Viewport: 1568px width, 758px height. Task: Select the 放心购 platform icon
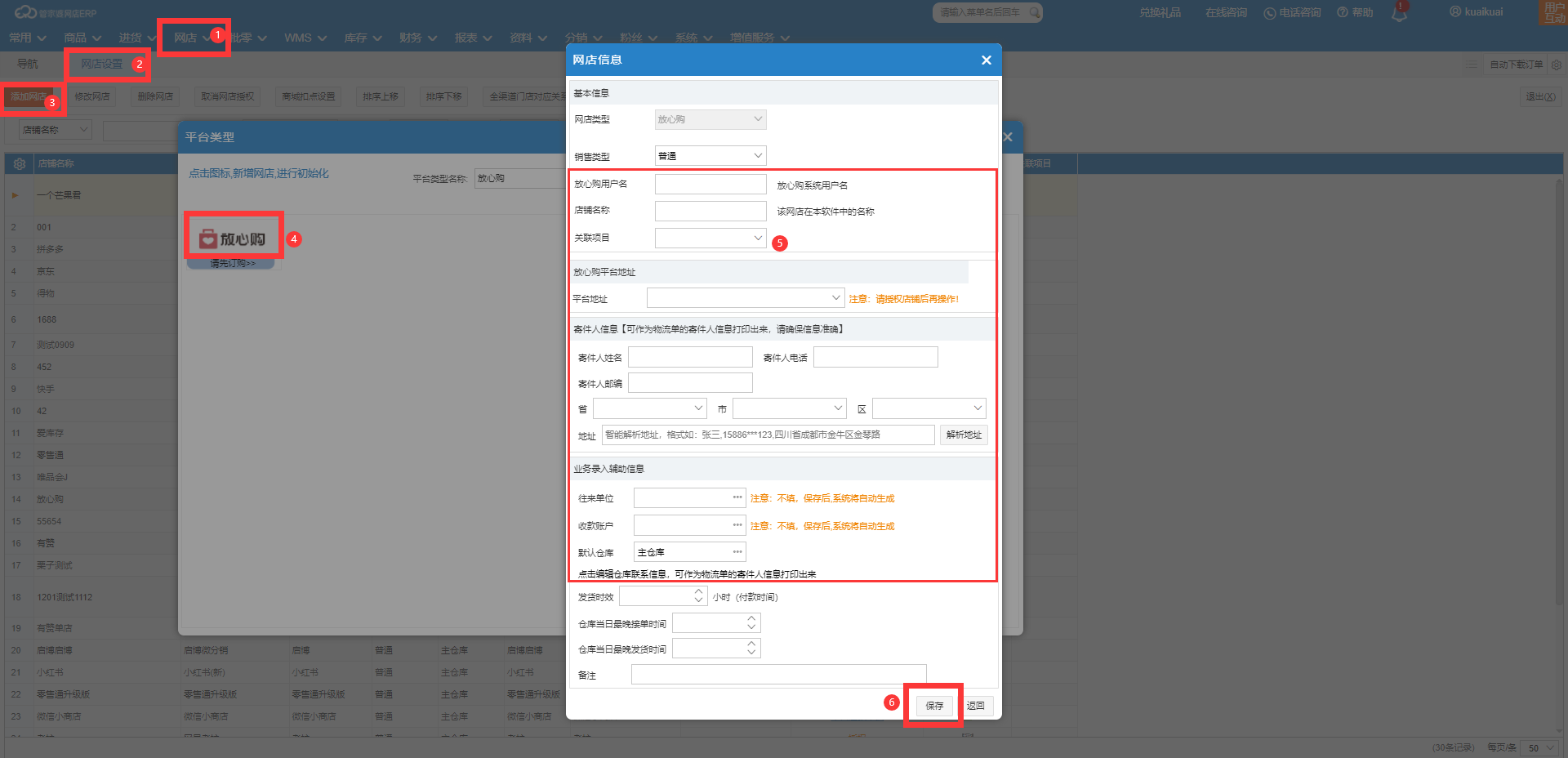pos(234,239)
